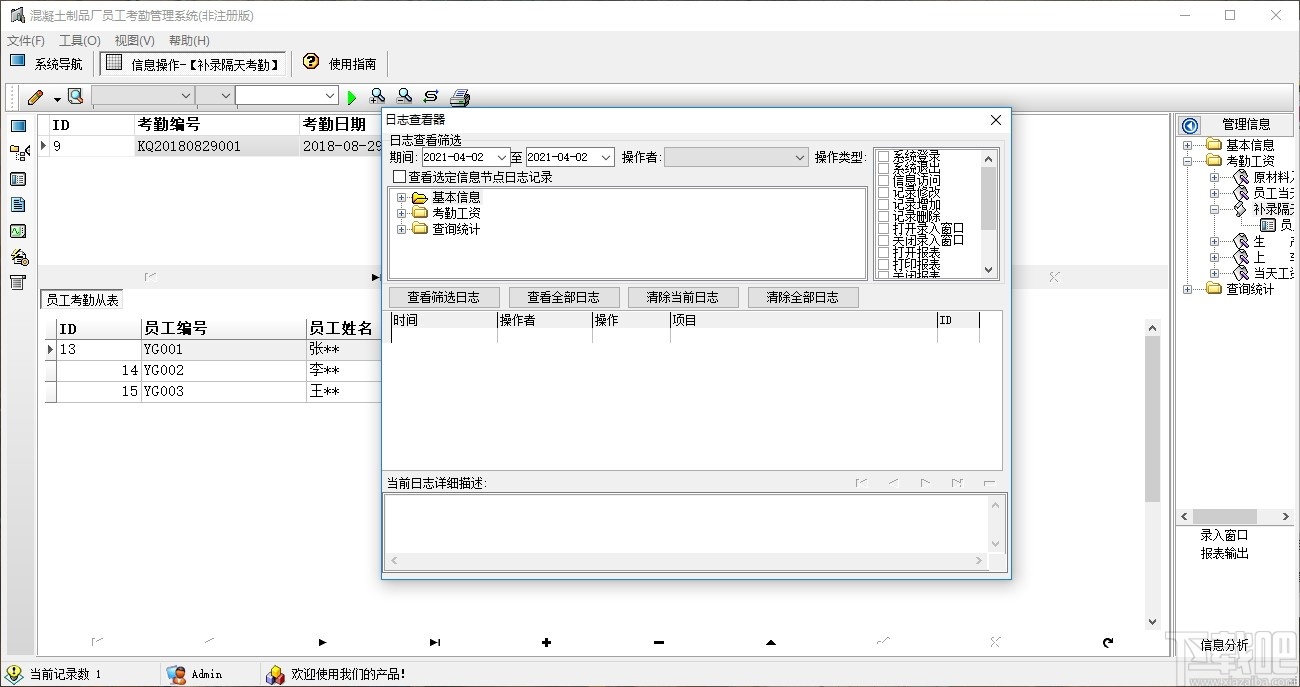Open the 工具 menu in the menu bar
The height and width of the screenshot is (687, 1300).
coord(79,40)
